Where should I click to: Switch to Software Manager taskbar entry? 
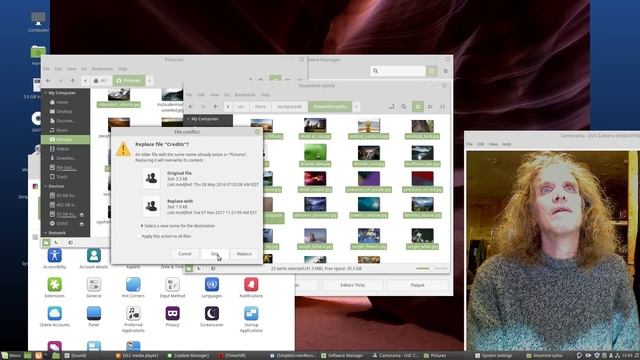(342, 356)
